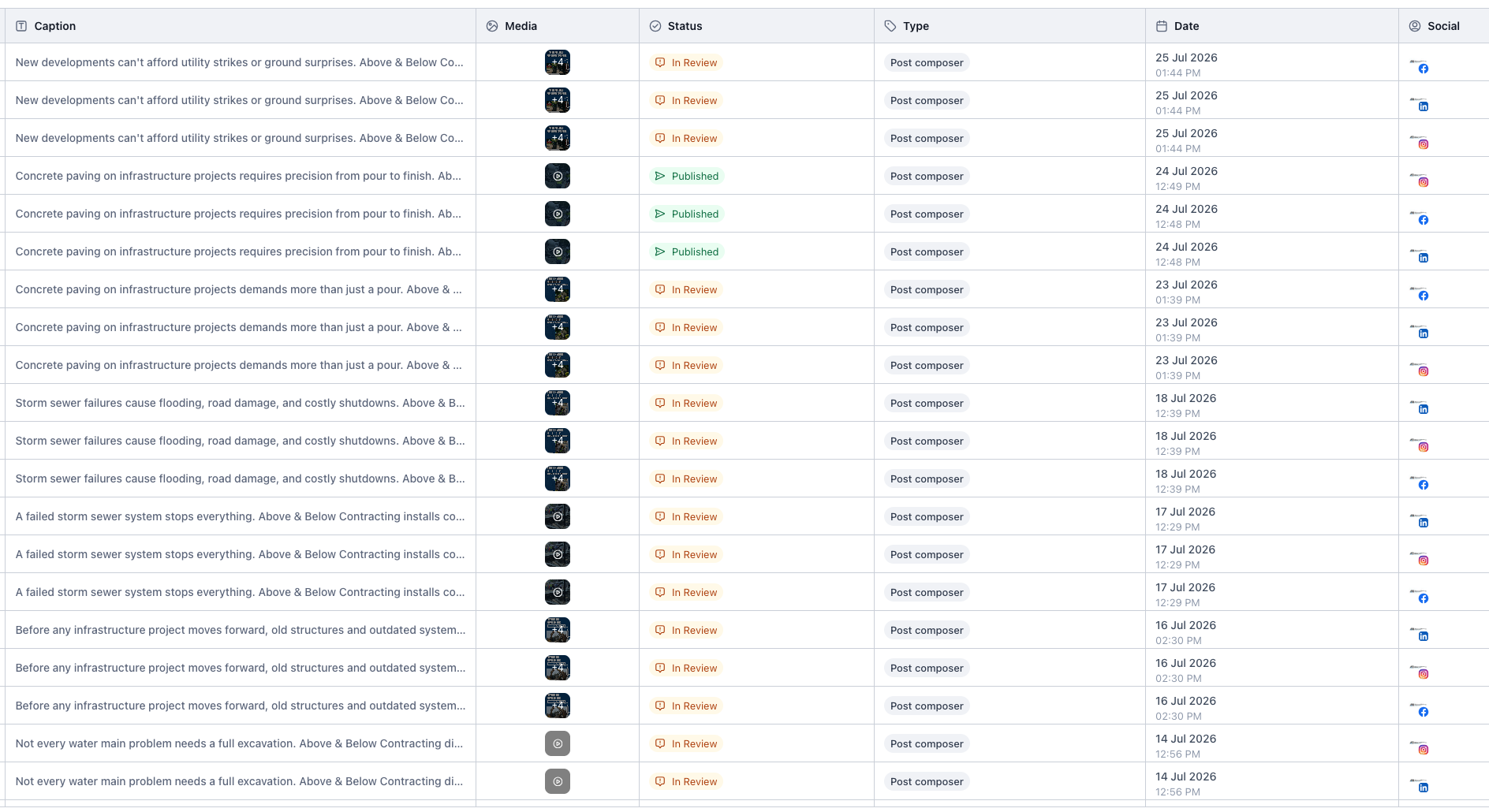Click the Caption column header icon

click(x=21, y=26)
